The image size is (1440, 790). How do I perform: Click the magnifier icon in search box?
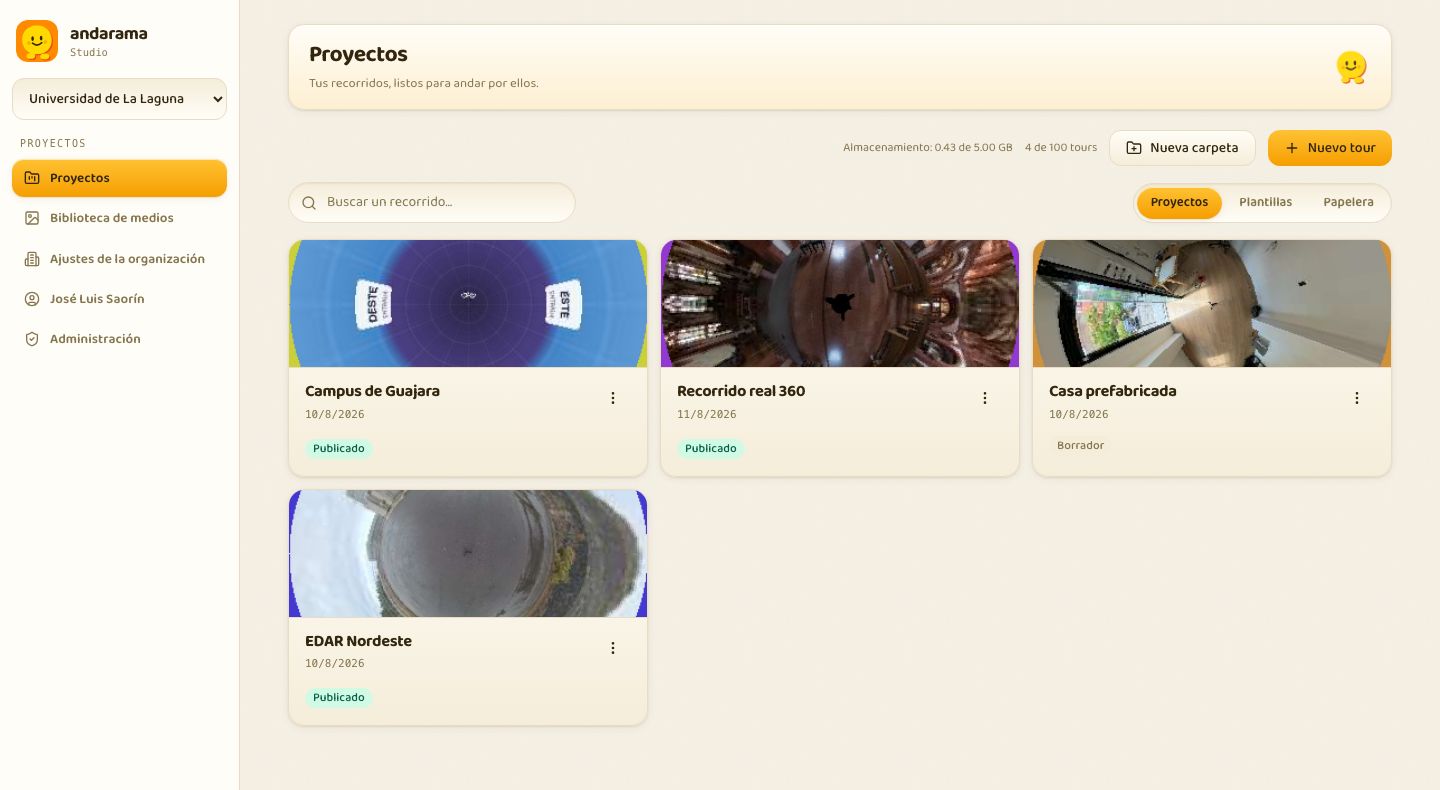(x=309, y=203)
